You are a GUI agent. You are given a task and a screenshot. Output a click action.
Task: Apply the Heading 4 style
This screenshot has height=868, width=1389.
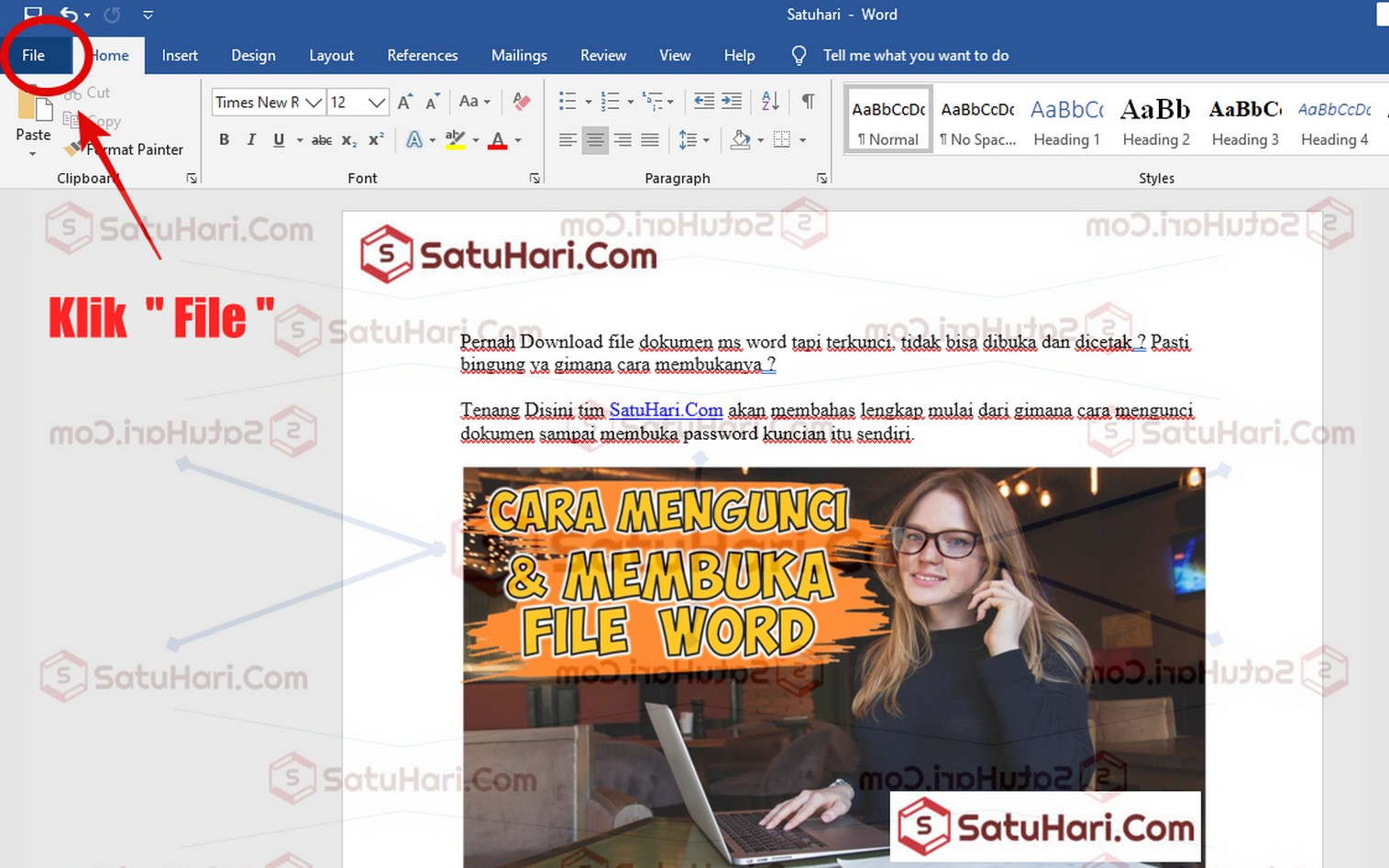pos(1334,120)
